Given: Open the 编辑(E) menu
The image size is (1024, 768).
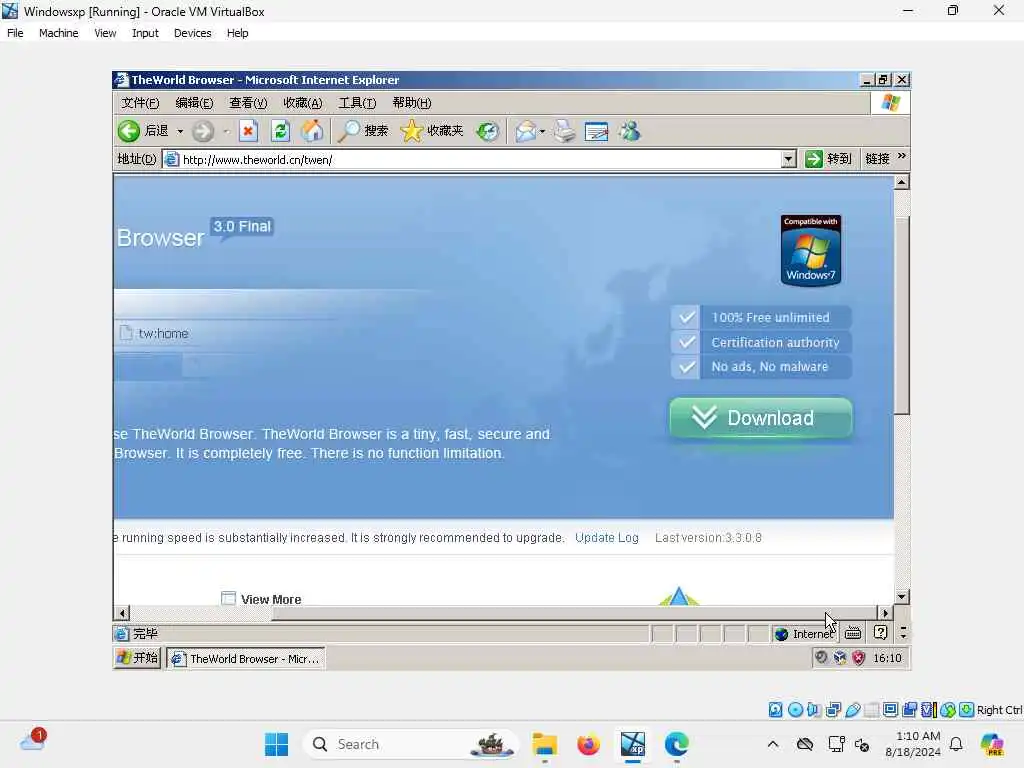Looking at the screenshot, I should point(194,103).
